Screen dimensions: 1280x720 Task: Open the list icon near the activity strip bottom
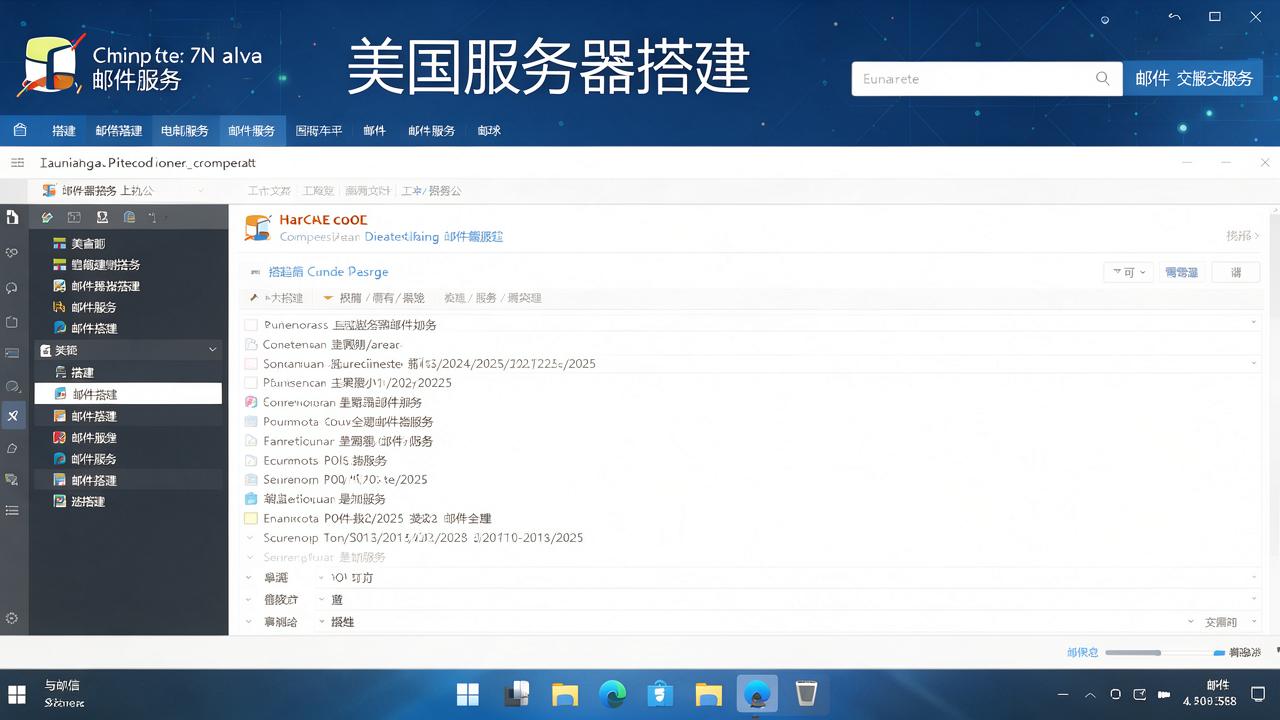[12, 511]
